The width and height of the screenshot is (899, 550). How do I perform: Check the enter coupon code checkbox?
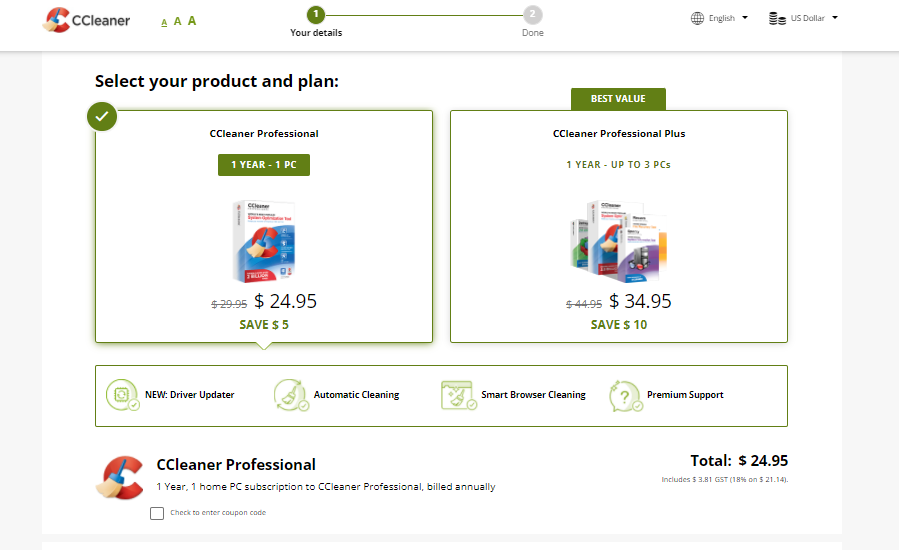[x=157, y=513]
